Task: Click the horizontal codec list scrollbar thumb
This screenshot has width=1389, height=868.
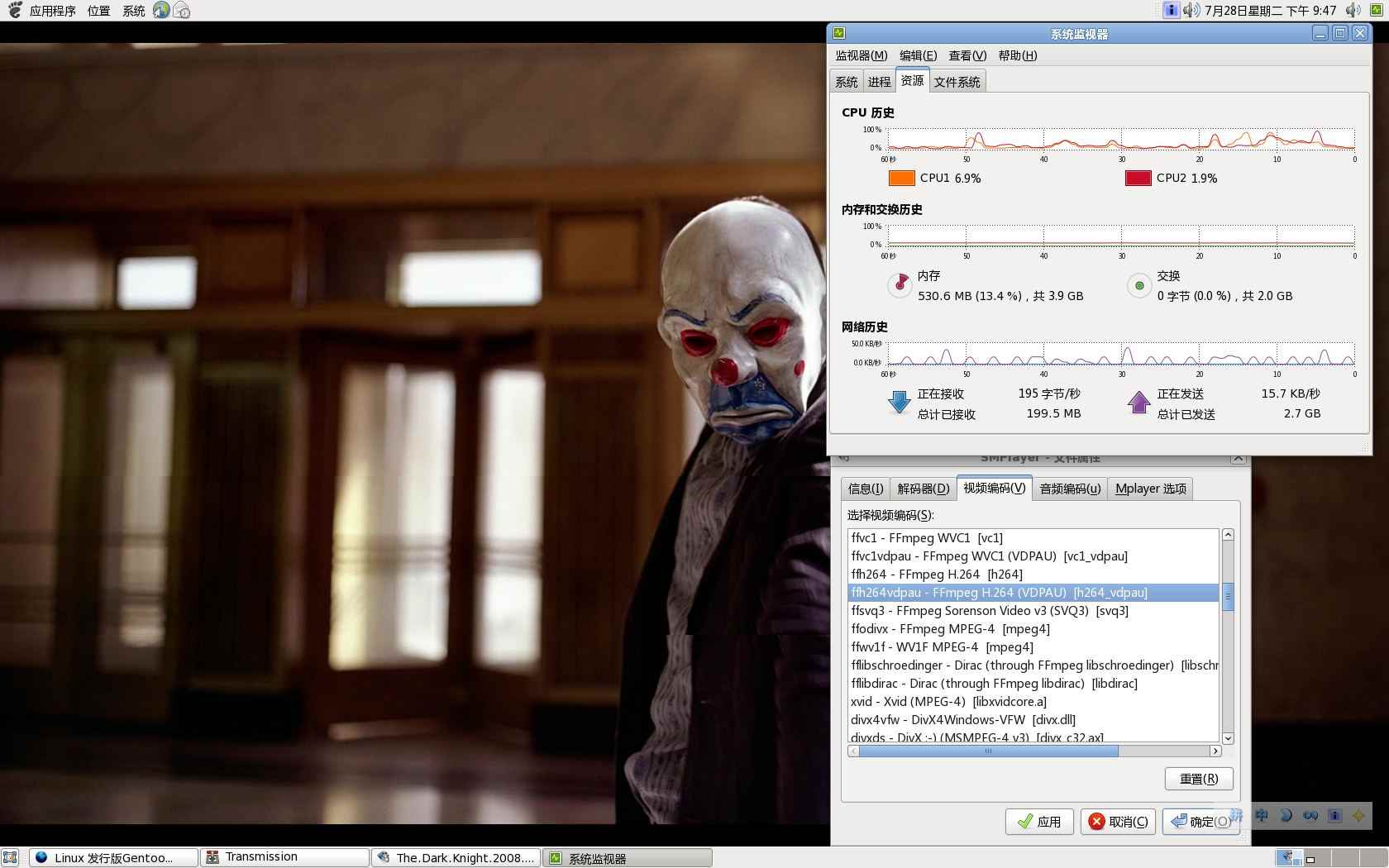Action: click(x=988, y=751)
